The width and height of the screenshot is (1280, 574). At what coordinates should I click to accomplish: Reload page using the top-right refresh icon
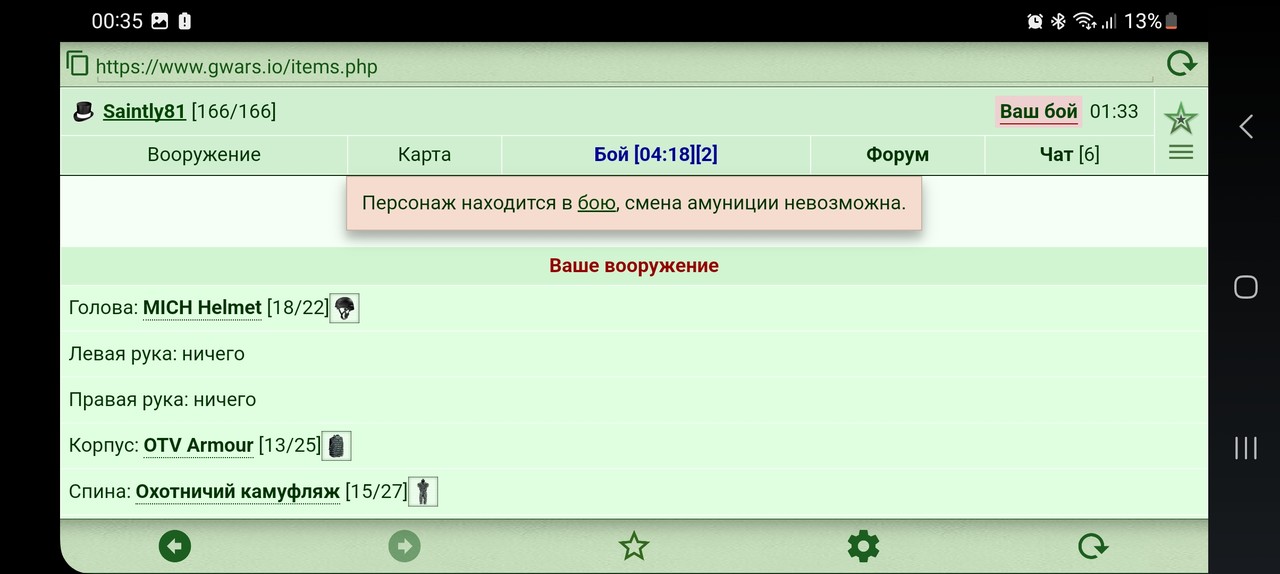[x=1181, y=64]
